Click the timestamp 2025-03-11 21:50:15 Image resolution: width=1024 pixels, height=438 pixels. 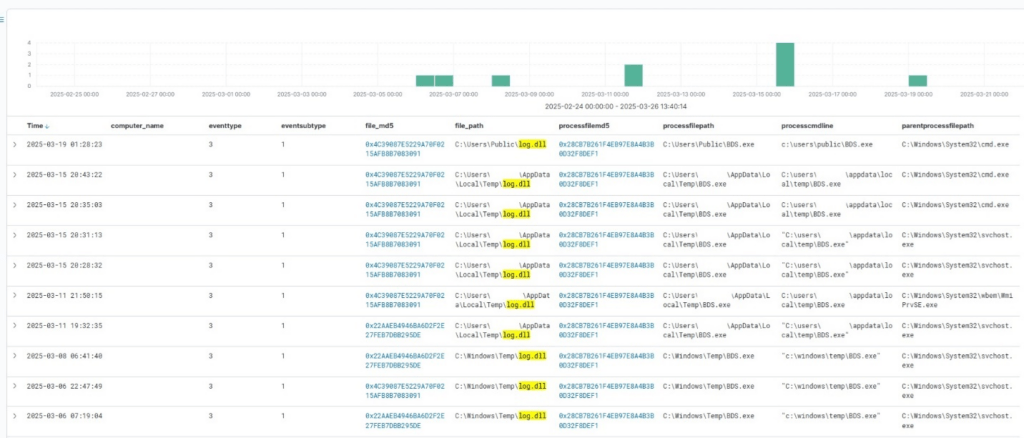click(x=64, y=296)
